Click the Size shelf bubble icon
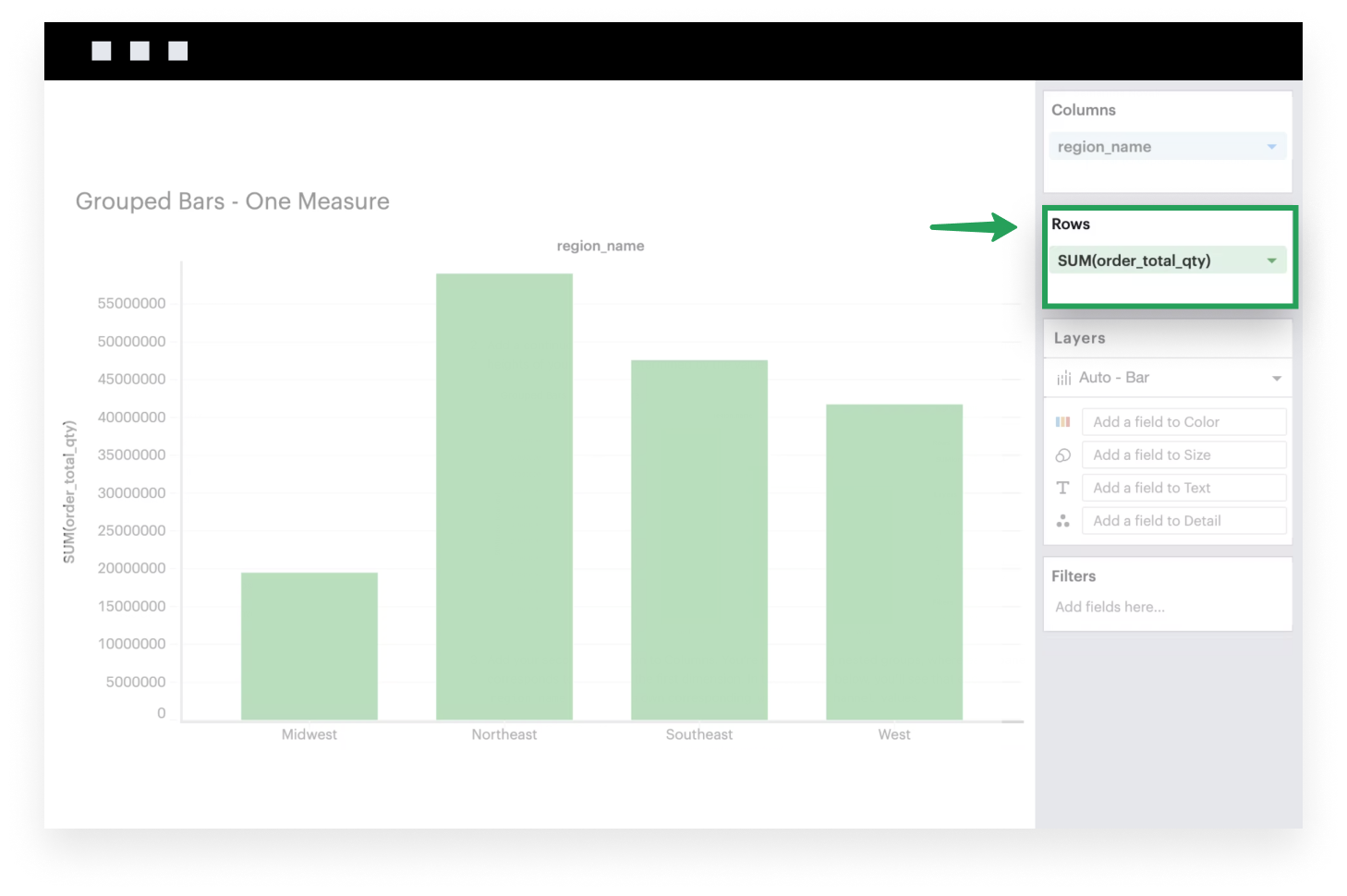The height and width of the screenshot is (896, 1347). coord(1062,454)
